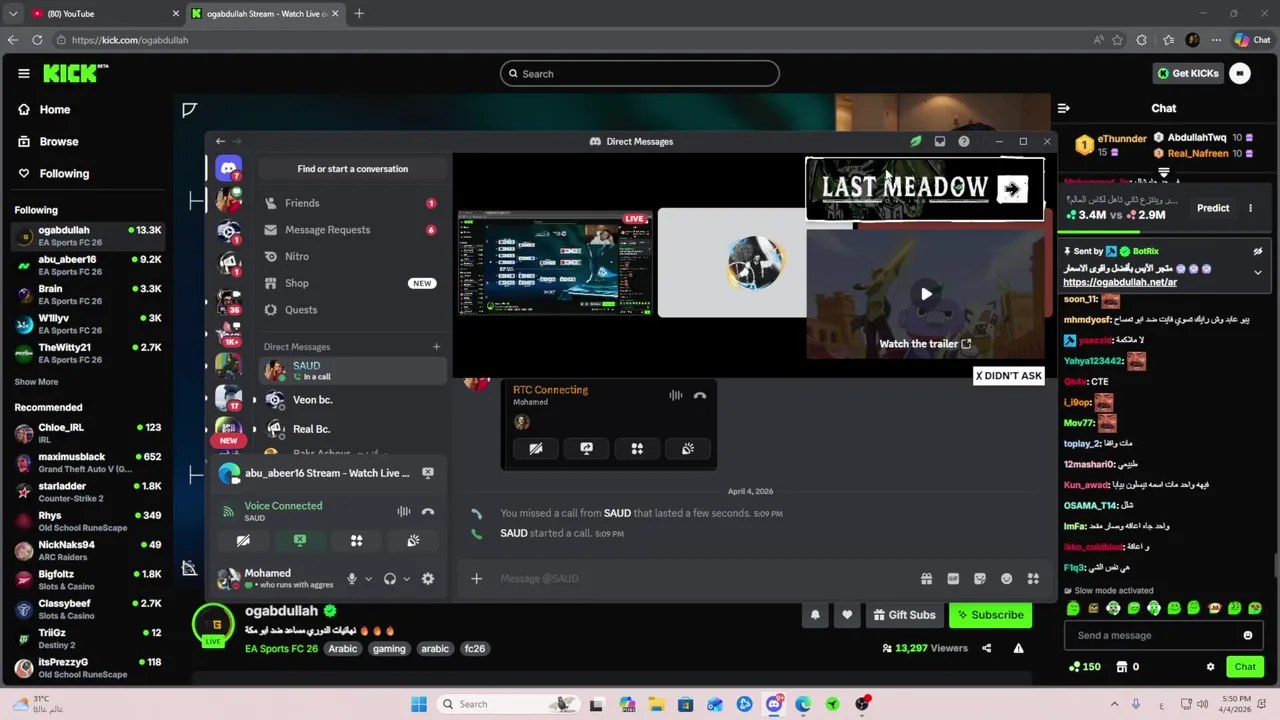The width and height of the screenshot is (1280, 720).
Task: Open Nitro page in Discord
Action: coord(352,256)
